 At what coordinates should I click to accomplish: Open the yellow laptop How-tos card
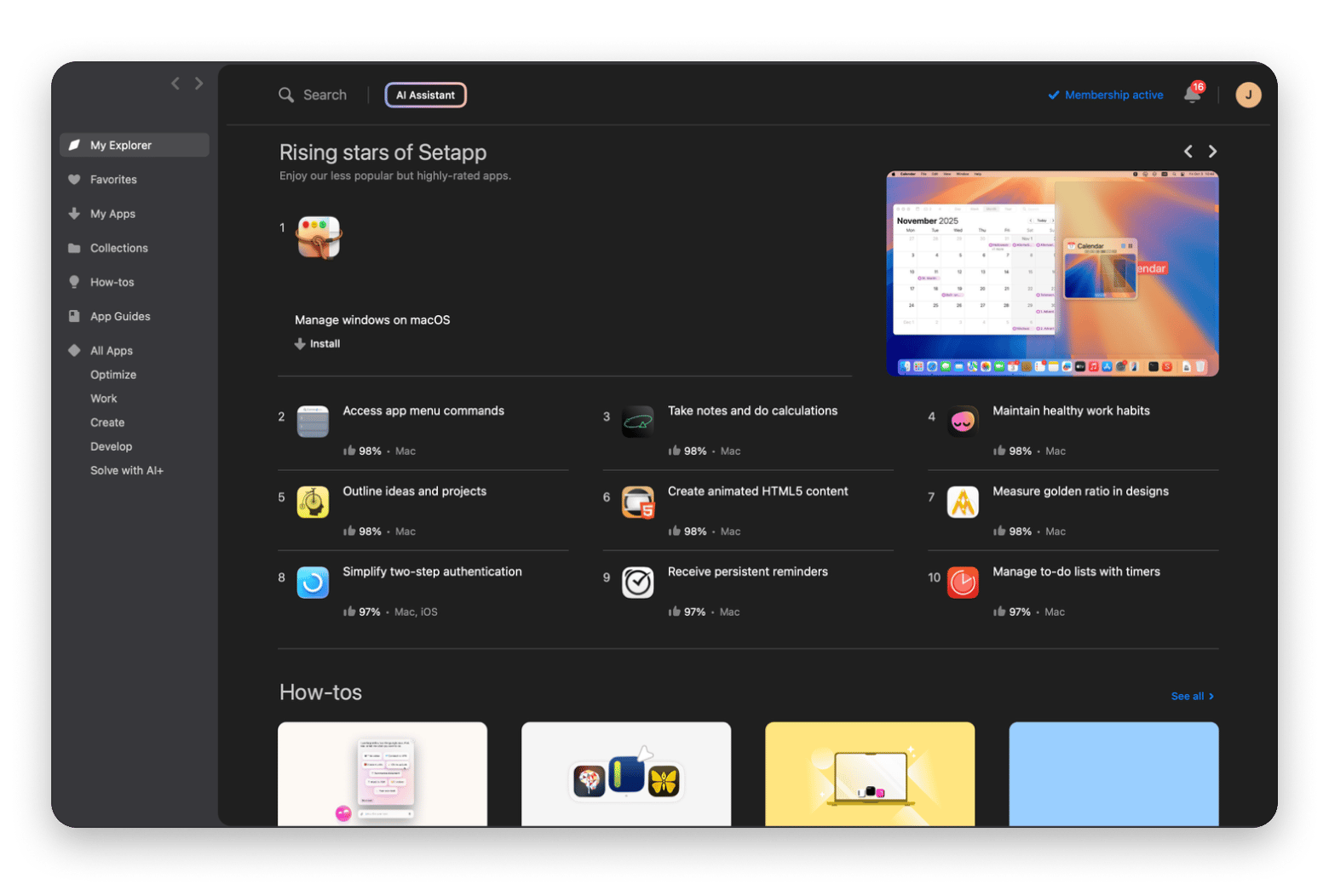(x=870, y=774)
